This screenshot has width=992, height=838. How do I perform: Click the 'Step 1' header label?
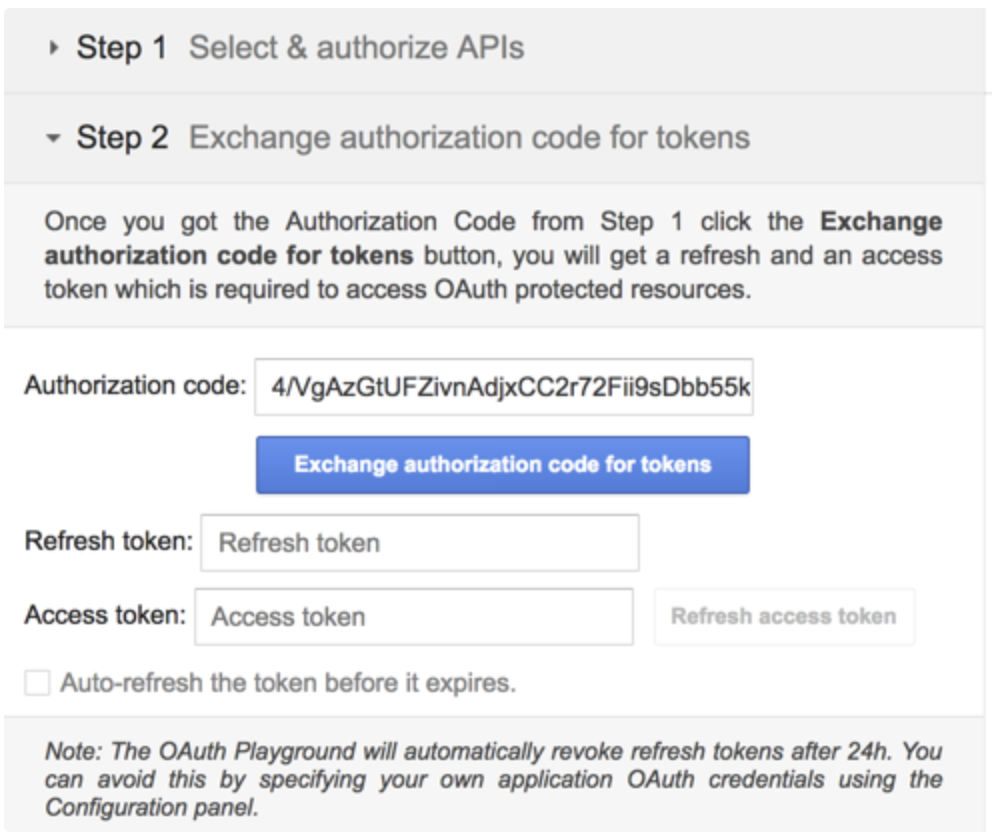click(122, 48)
